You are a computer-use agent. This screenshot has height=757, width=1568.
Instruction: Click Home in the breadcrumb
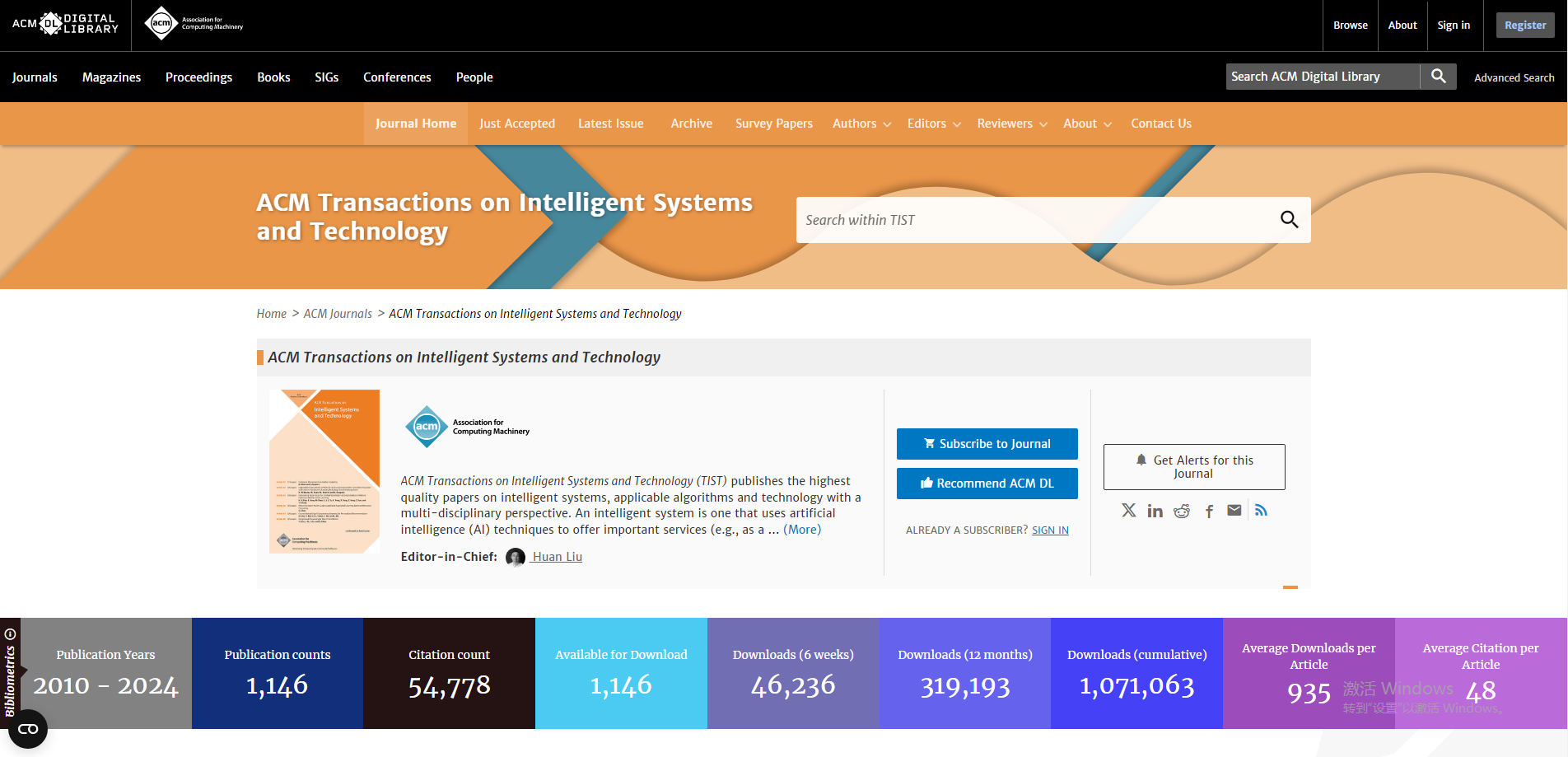(x=271, y=314)
